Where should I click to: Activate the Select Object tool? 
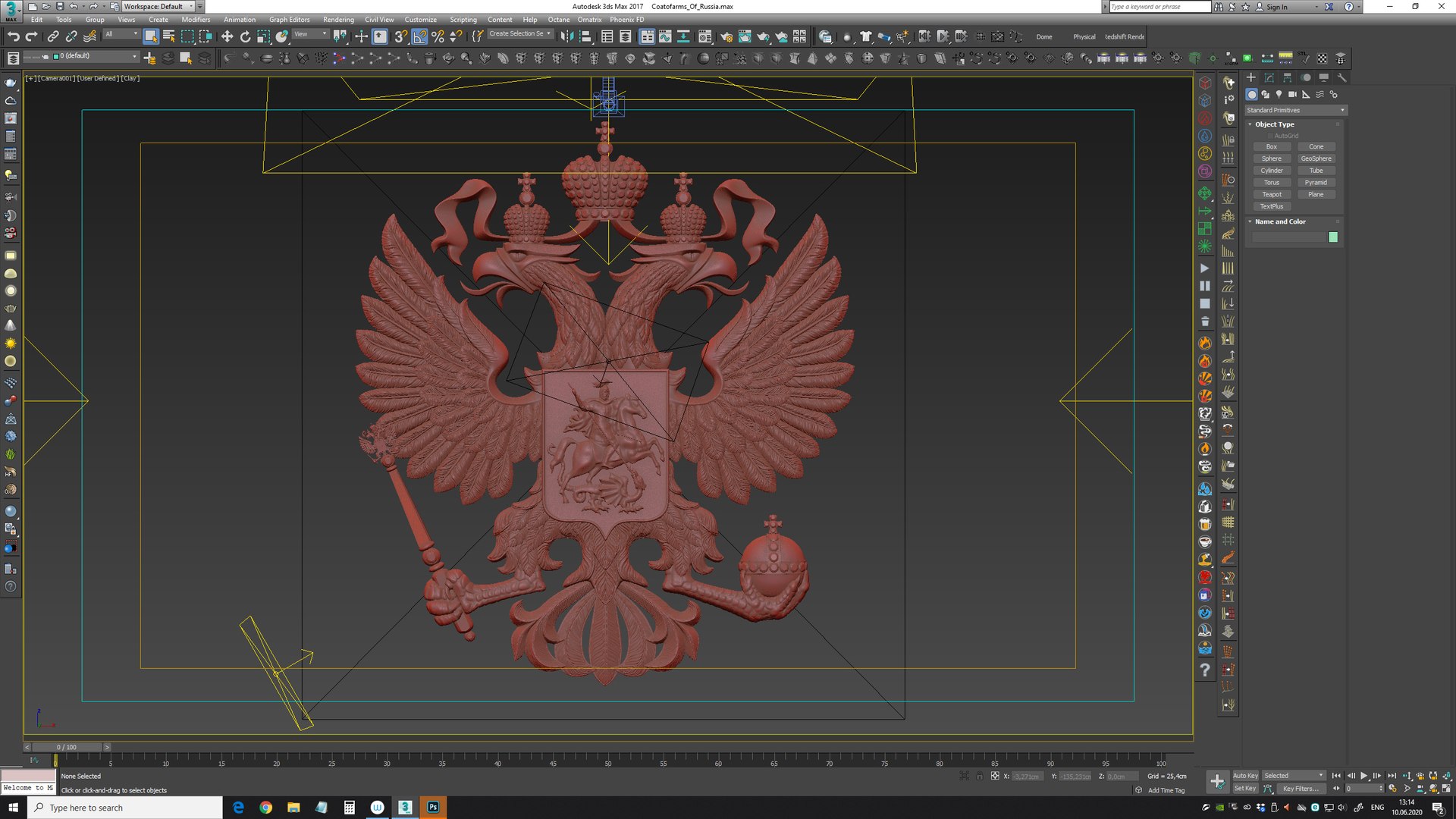click(151, 36)
